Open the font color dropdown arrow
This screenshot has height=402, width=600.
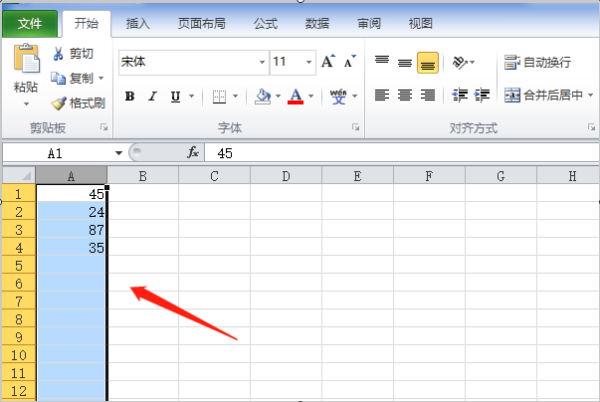(x=311, y=96)
